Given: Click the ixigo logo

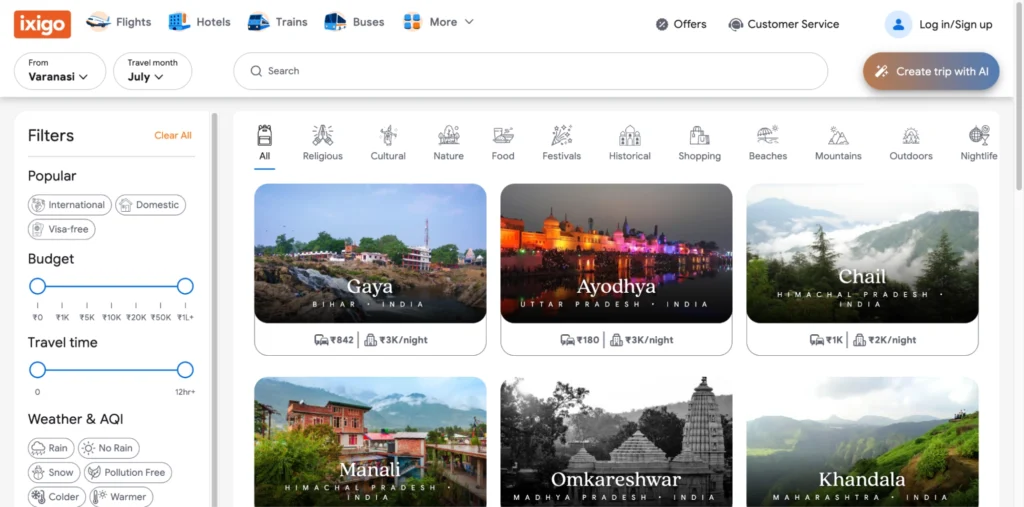Looking at the screenshot, I should pyautogui.click(x=42, y=24).
